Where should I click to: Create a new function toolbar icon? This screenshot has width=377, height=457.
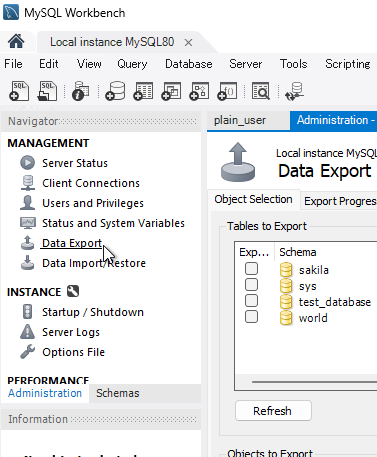coord(227,91)
